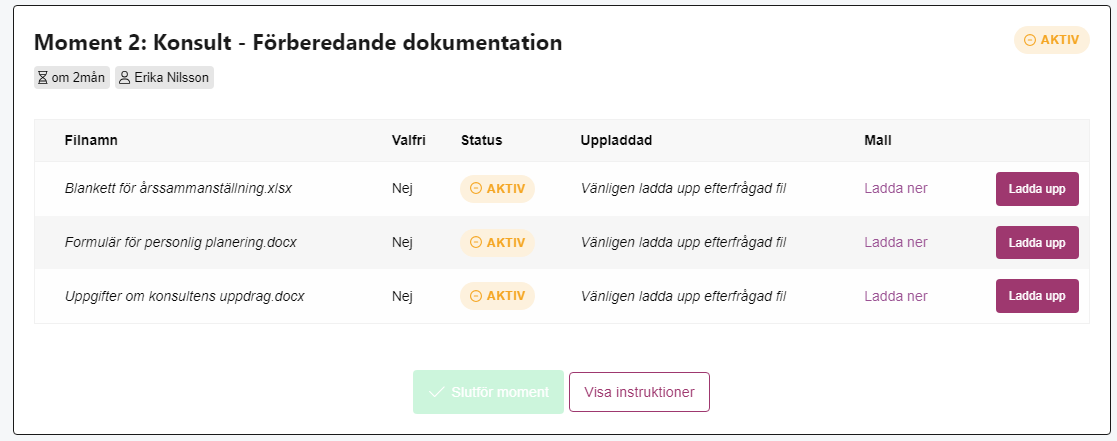Click the person icon next to Erika Nilsson
Screen dimensions: 1117x441
[125, 78]
